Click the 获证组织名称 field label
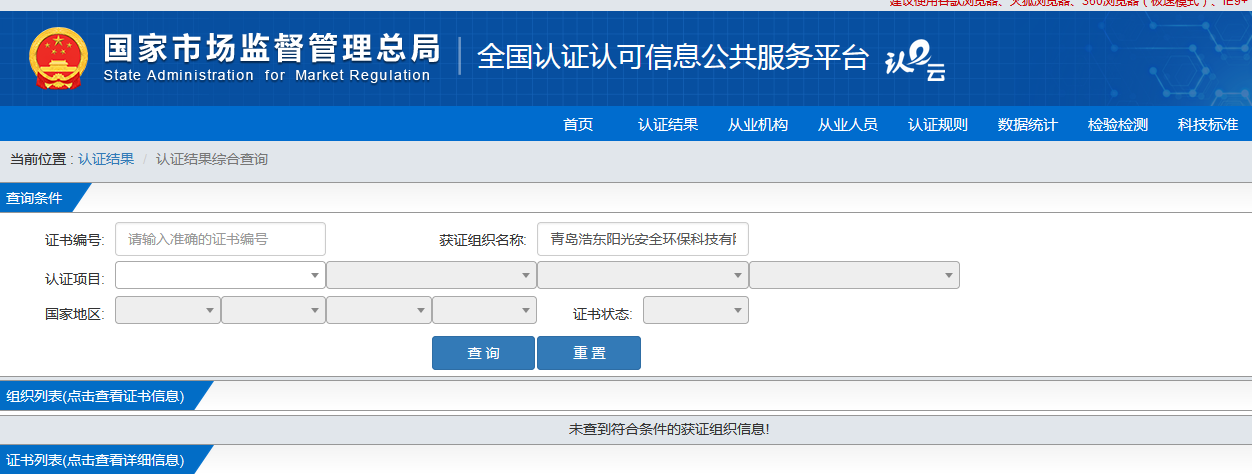 click(x=483, y=241)
